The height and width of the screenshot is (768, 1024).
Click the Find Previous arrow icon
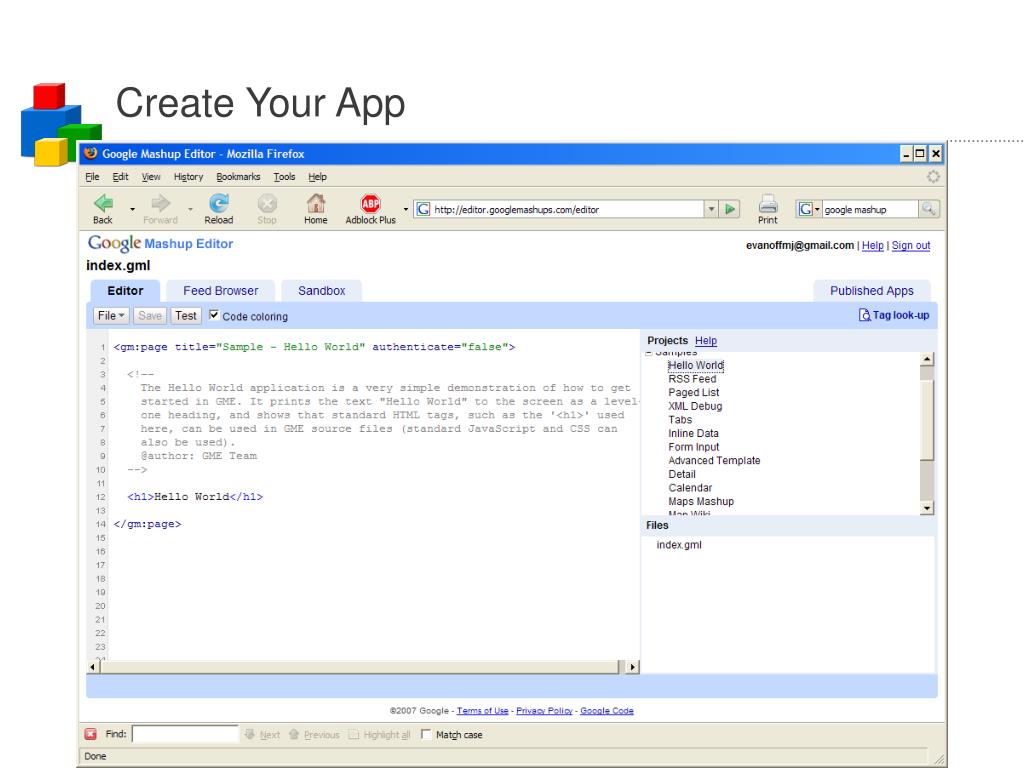294,734
